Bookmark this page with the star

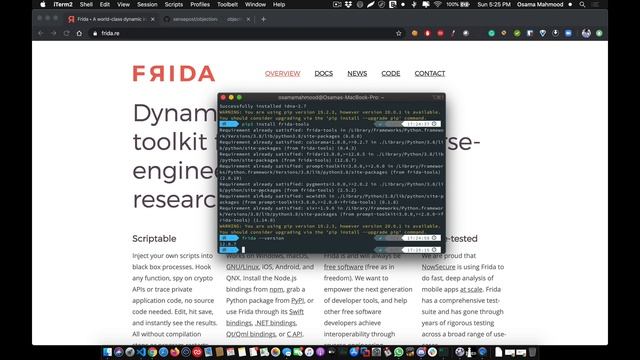[399, 33]
